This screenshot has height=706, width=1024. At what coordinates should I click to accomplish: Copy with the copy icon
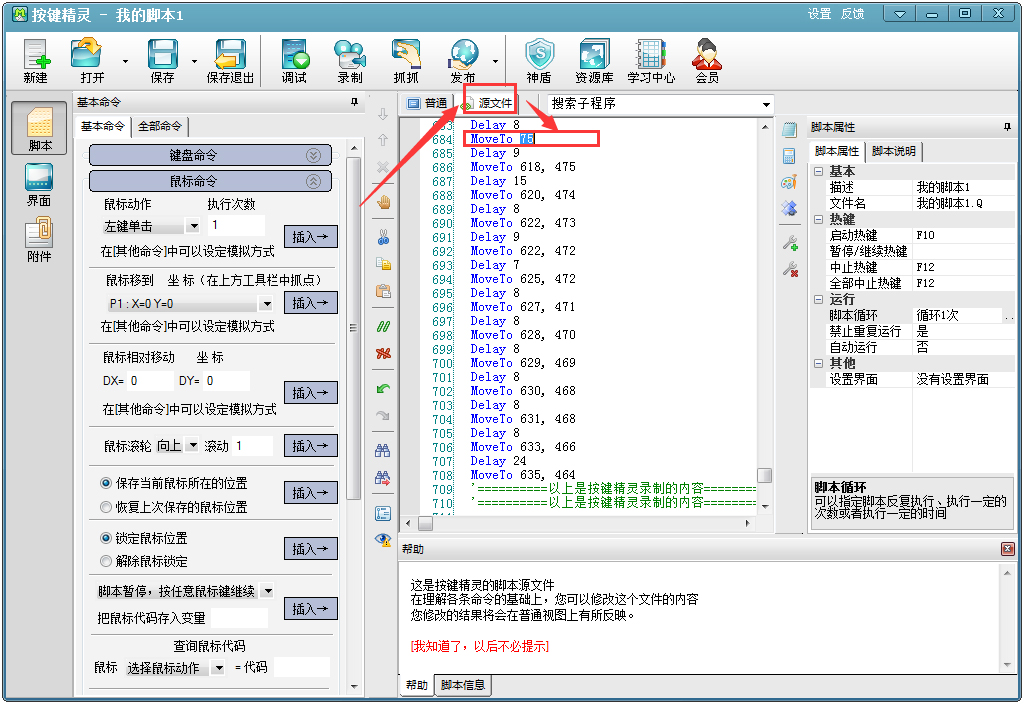pos(383,264)
